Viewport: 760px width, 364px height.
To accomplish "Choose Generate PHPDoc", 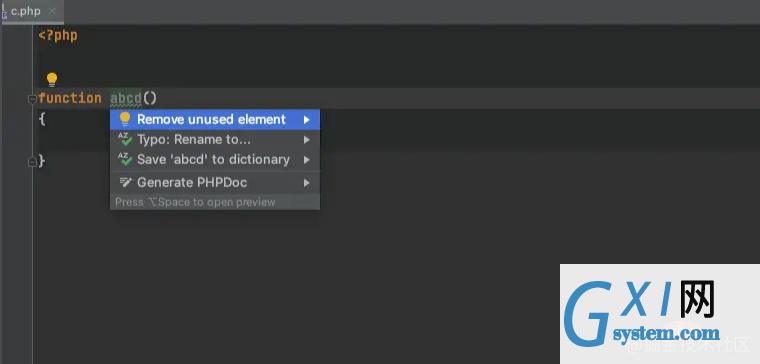I will pyautogui.click(x=215, y=182).
